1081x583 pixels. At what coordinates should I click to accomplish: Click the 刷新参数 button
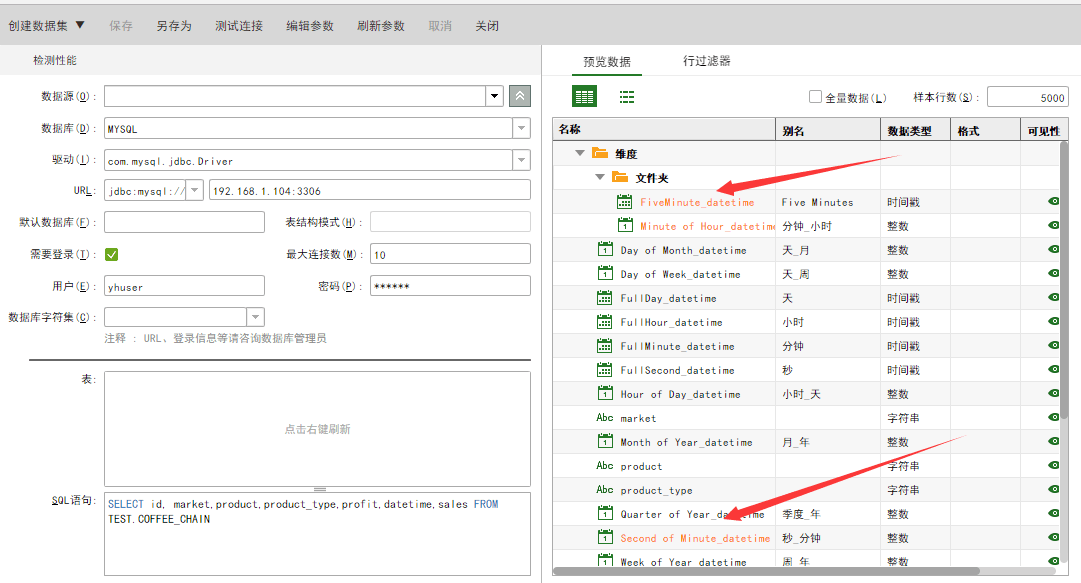point(381,26)
